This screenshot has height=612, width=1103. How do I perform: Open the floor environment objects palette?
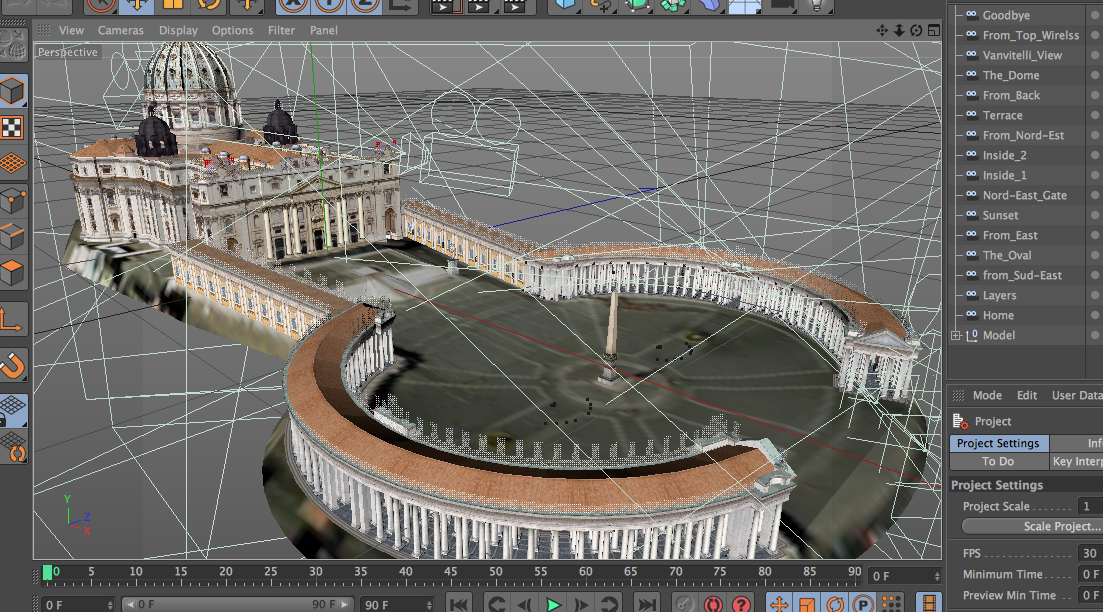(x=744, y=6)
